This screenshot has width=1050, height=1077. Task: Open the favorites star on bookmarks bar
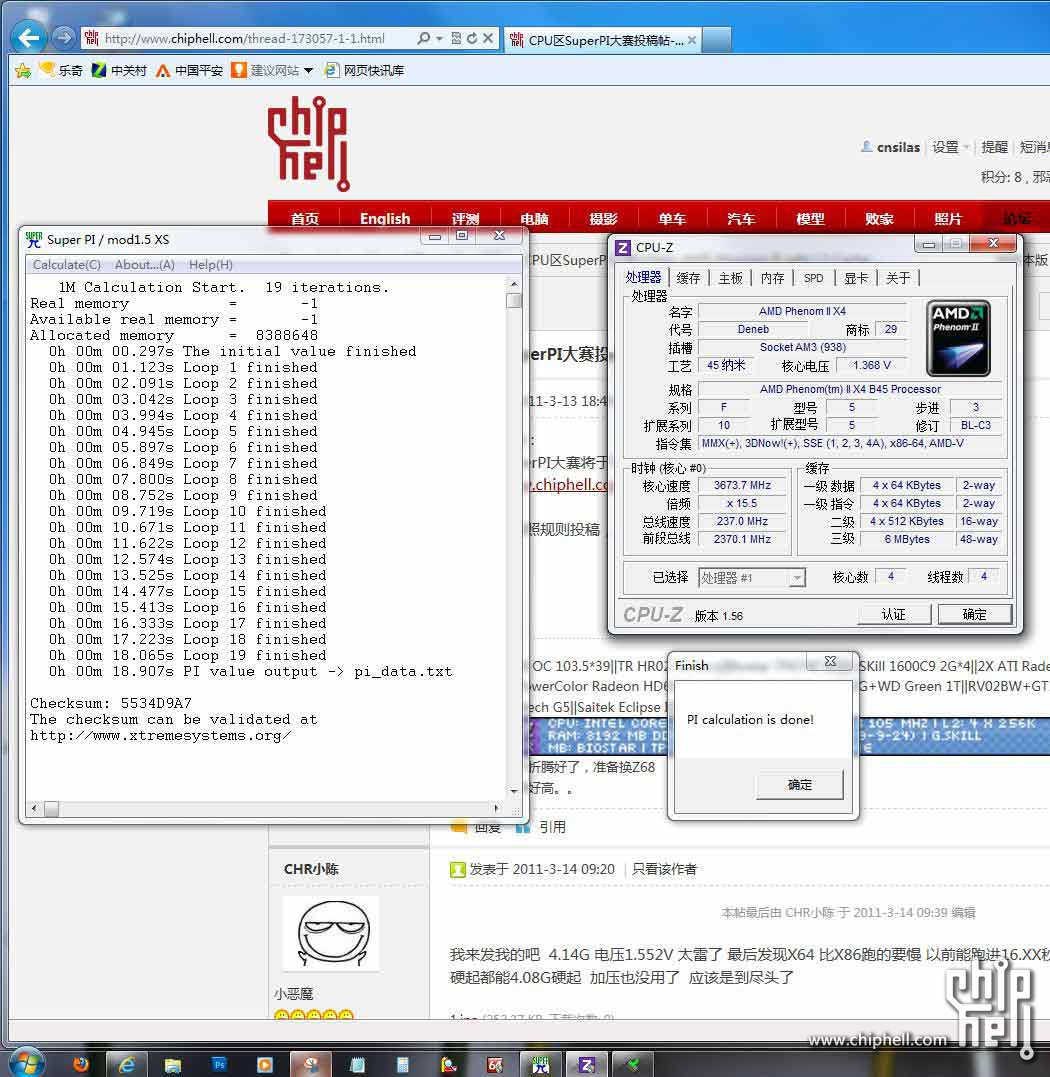pos(23,70)
